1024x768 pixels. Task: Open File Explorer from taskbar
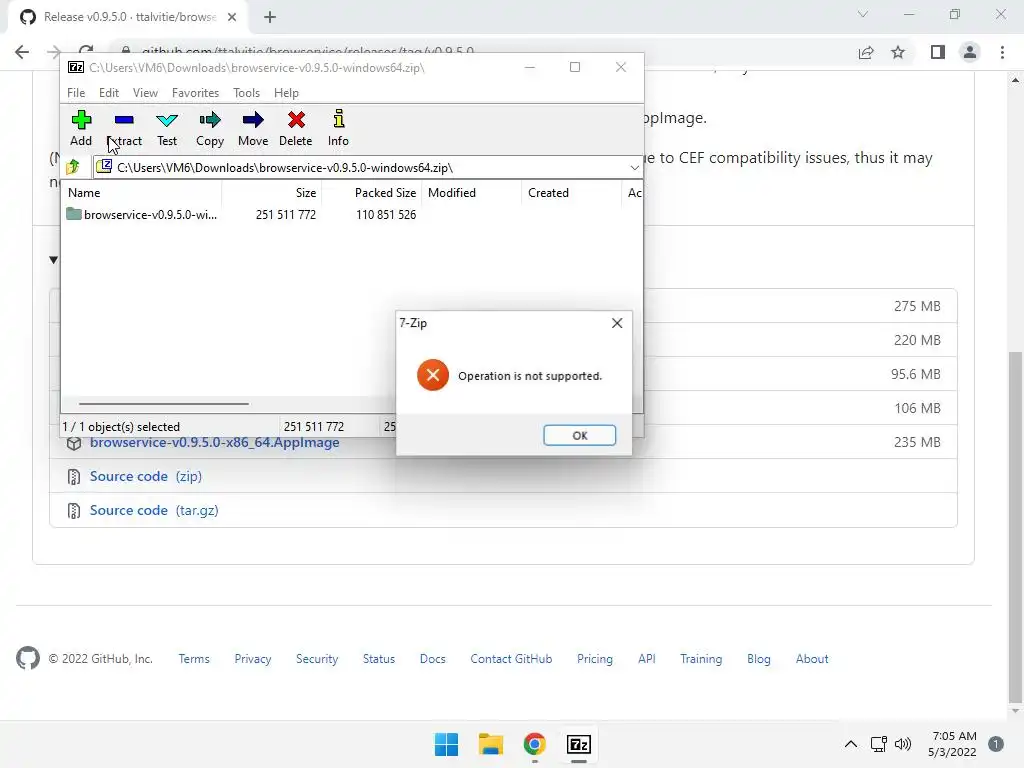tap(490, 744)
